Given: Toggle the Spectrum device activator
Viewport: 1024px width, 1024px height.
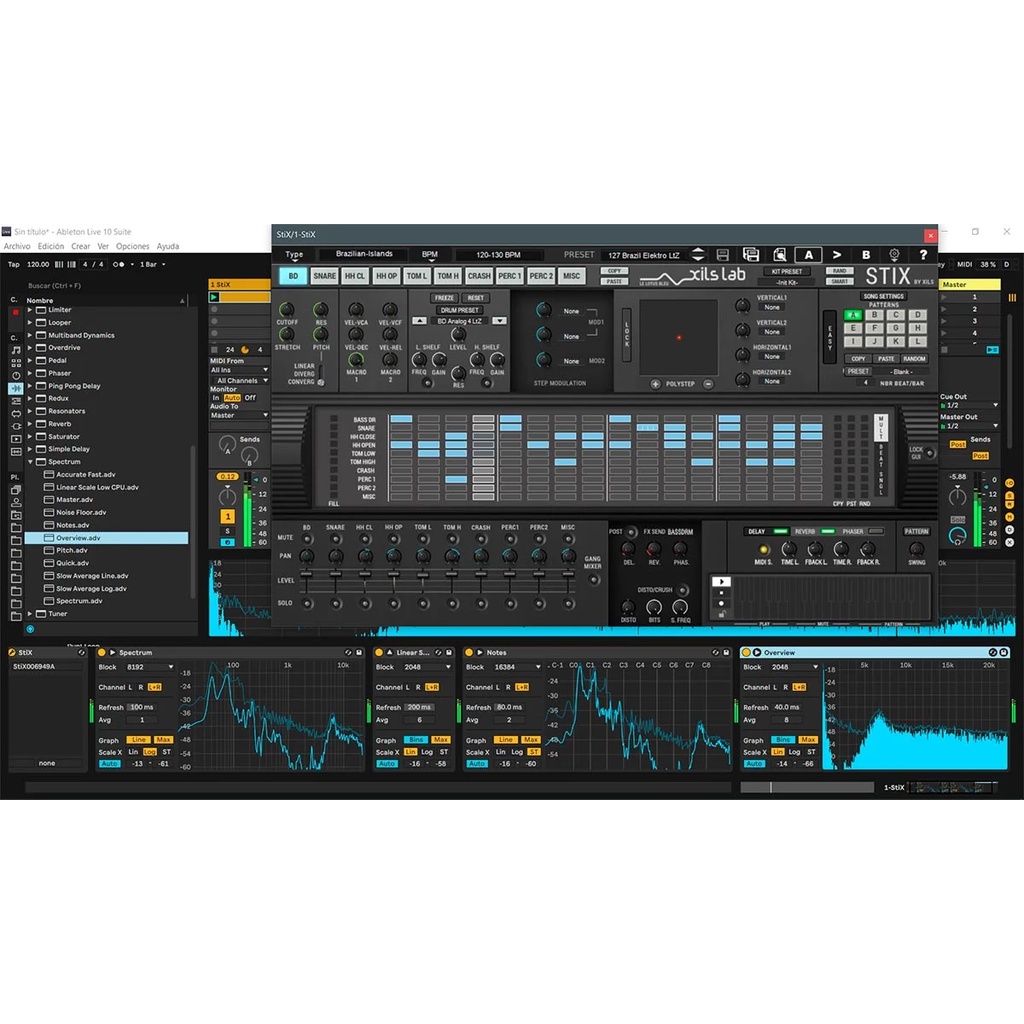Looking at the screenshot, I should point(101,652).
